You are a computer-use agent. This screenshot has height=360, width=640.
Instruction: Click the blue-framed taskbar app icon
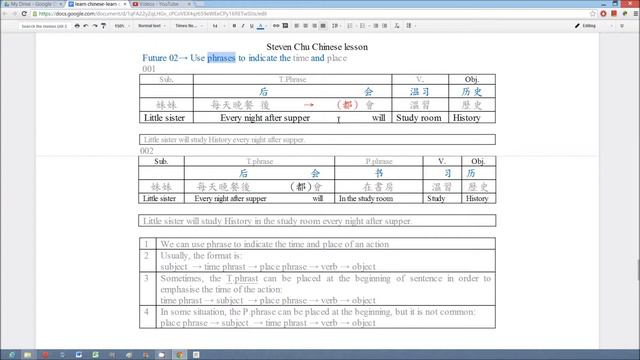[78, 355]
